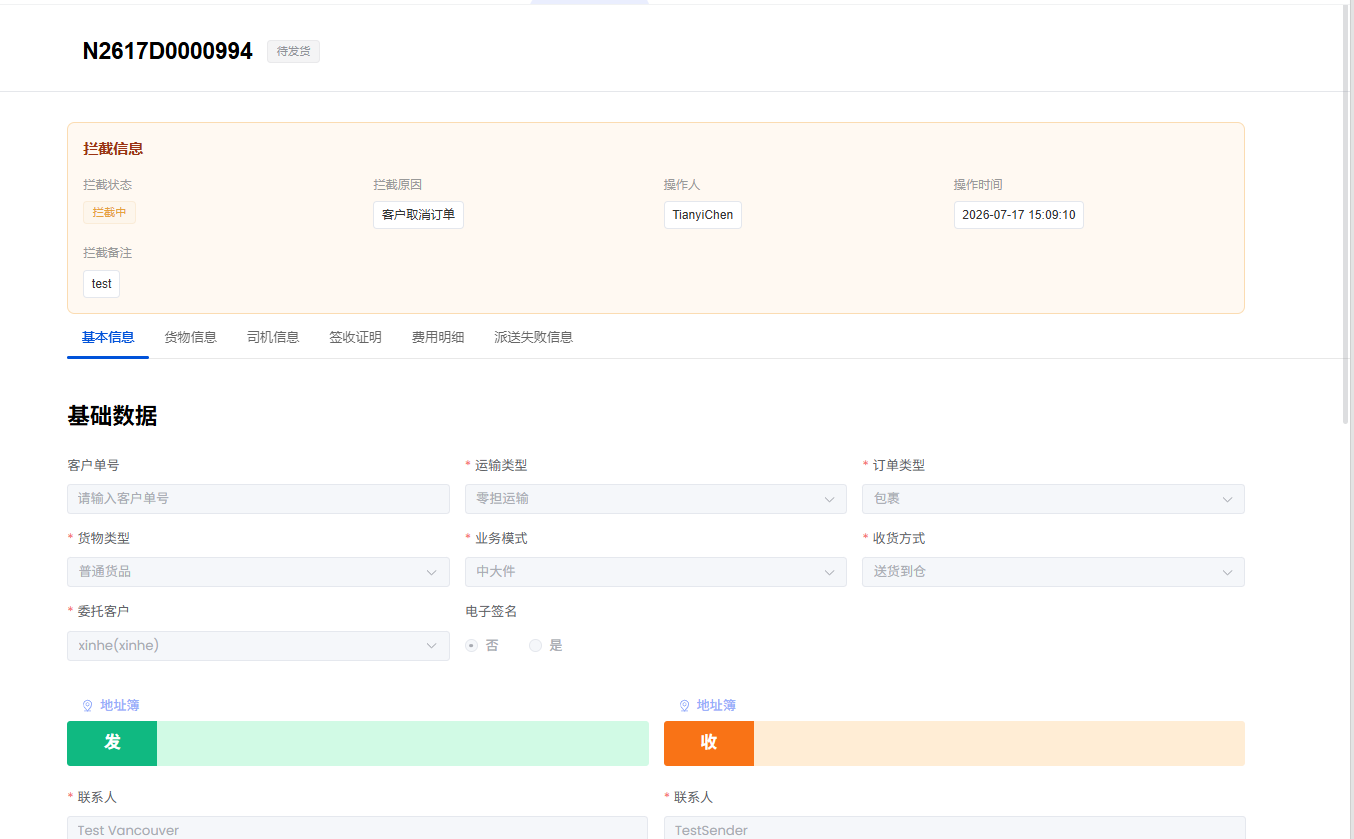Image resolution: width=1354 pixels, height=839 pixels.
Task: Click the location pin icon beside receiver 地址簿
Action: (x=684, y=706)
